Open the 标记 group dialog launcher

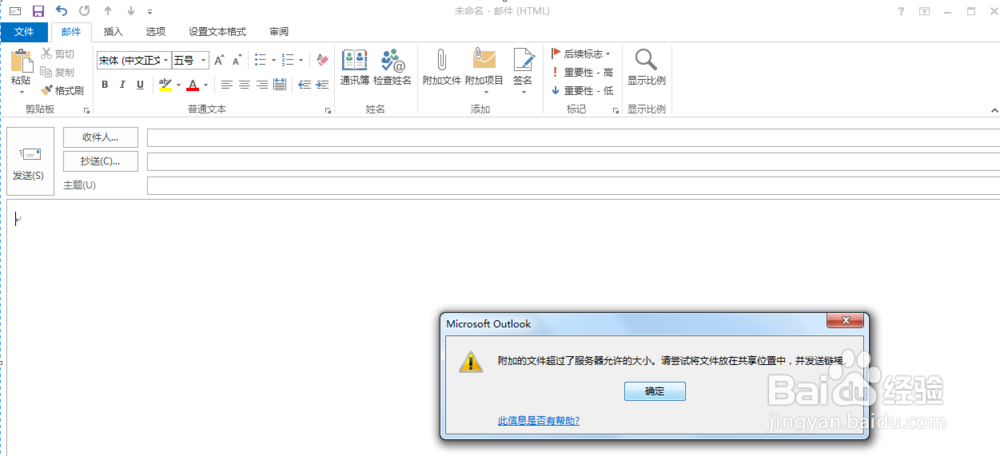click(616, 111)
